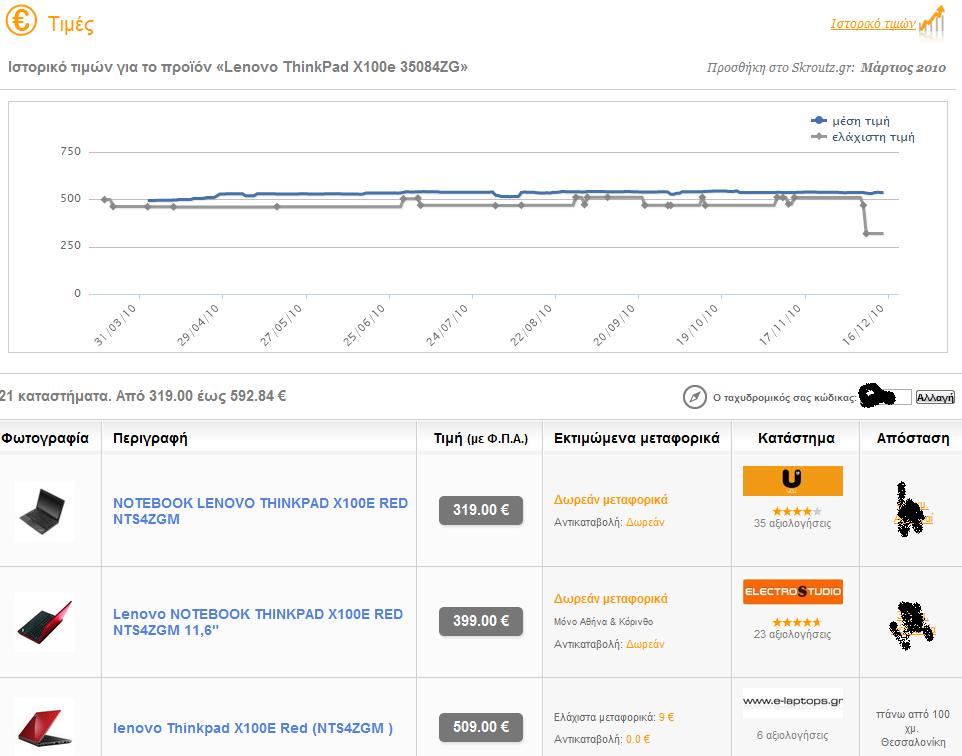Click the compass icon beside postal code
This screenshot has height=756, width=962.
(695, 397)
